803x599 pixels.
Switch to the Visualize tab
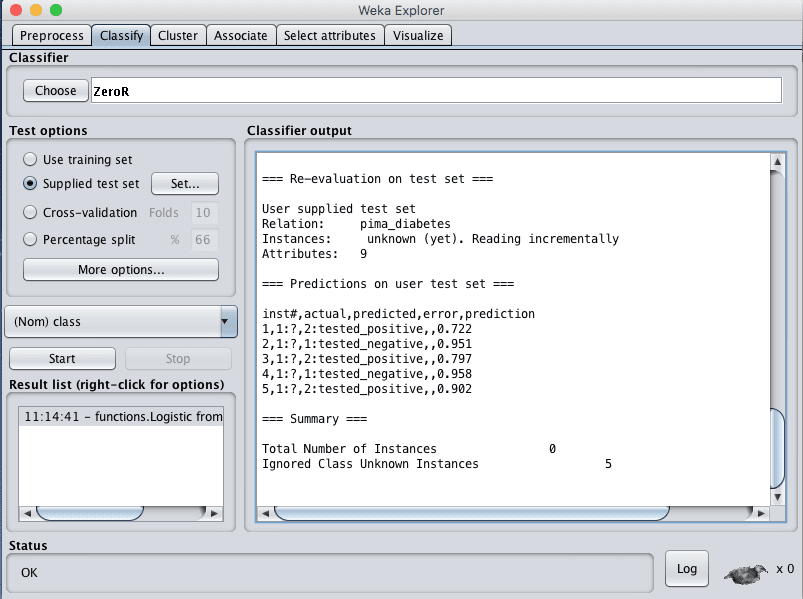click(x=418, y=35)
